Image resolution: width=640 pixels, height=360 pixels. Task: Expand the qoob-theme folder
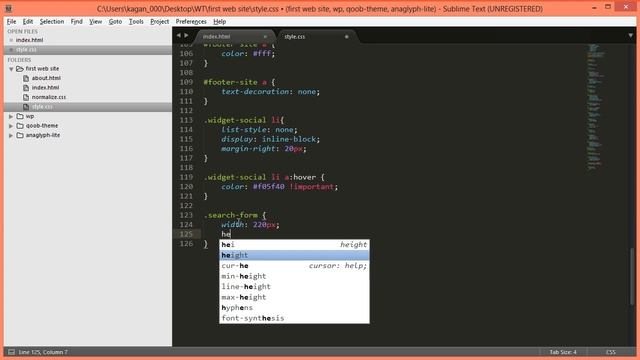(11, 126)
